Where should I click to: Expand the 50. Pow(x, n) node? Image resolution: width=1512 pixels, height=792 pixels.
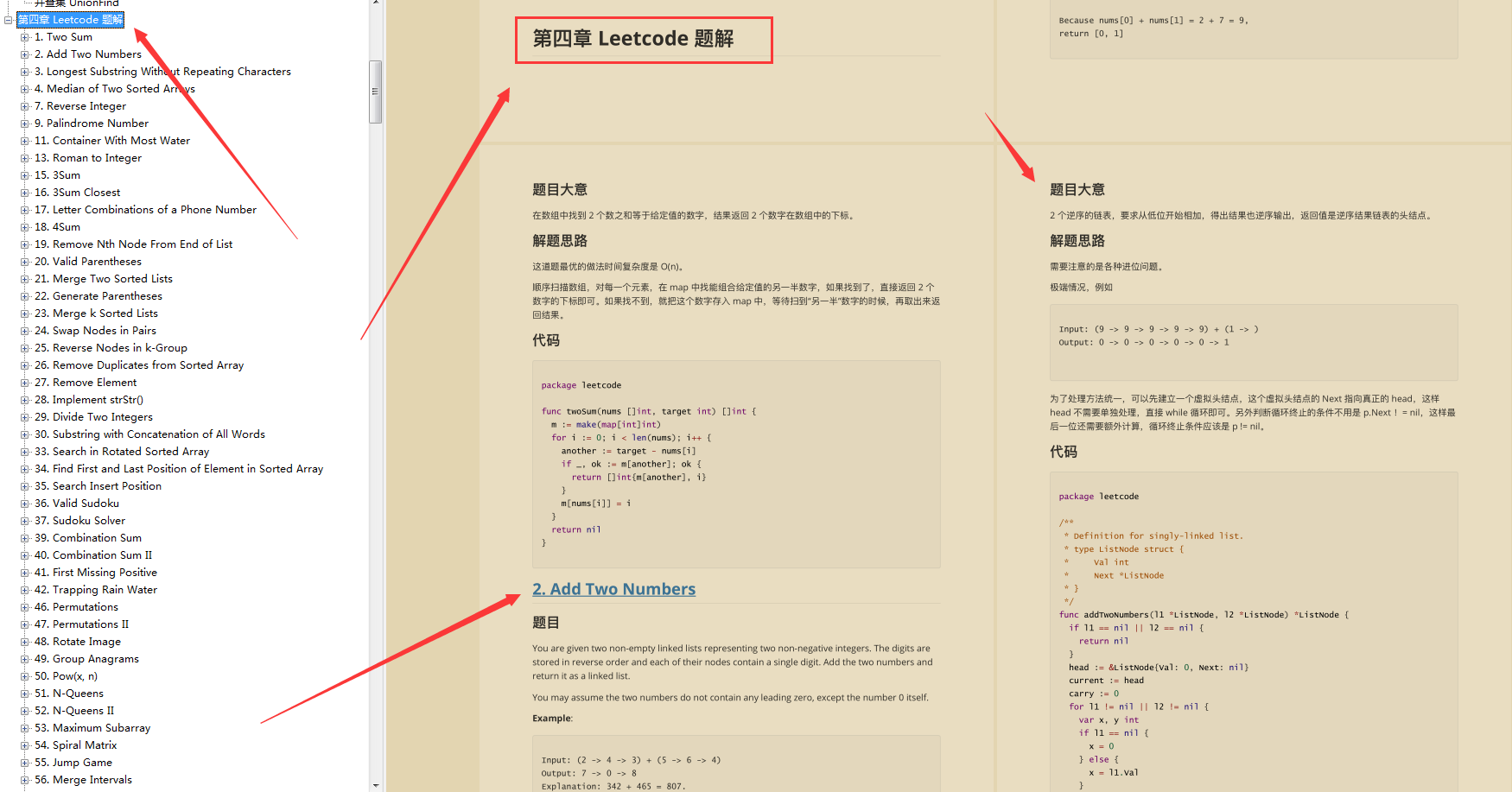pyautogui.click(x=25, y=675)
